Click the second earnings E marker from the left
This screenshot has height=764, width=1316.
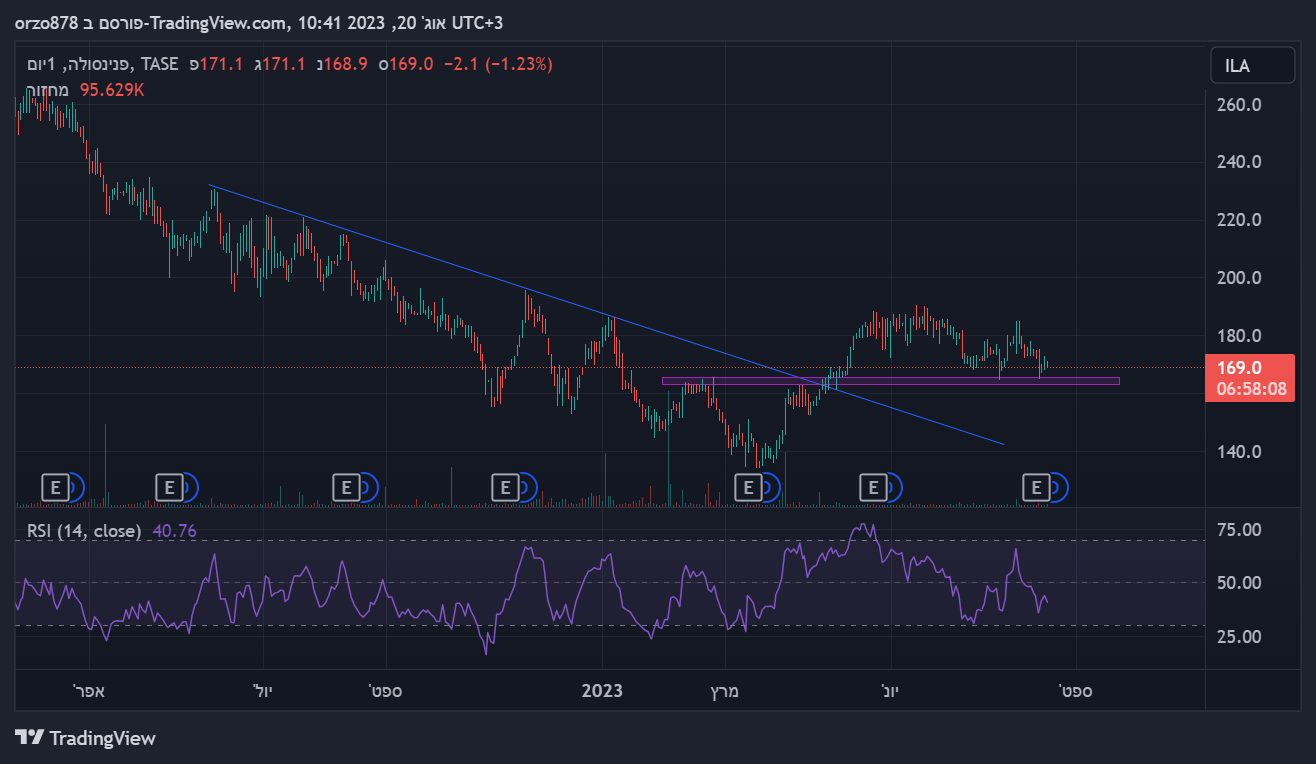170,488
